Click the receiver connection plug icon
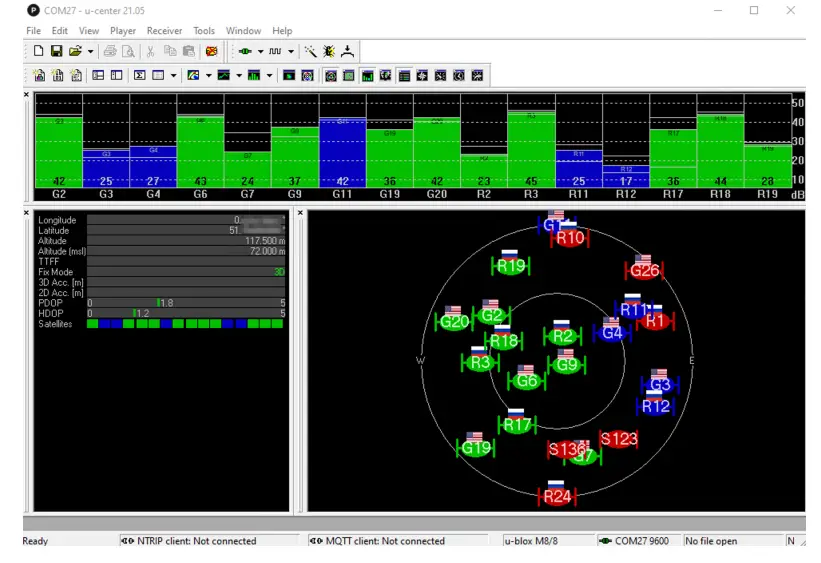821x563 pixels. (243, 51)
